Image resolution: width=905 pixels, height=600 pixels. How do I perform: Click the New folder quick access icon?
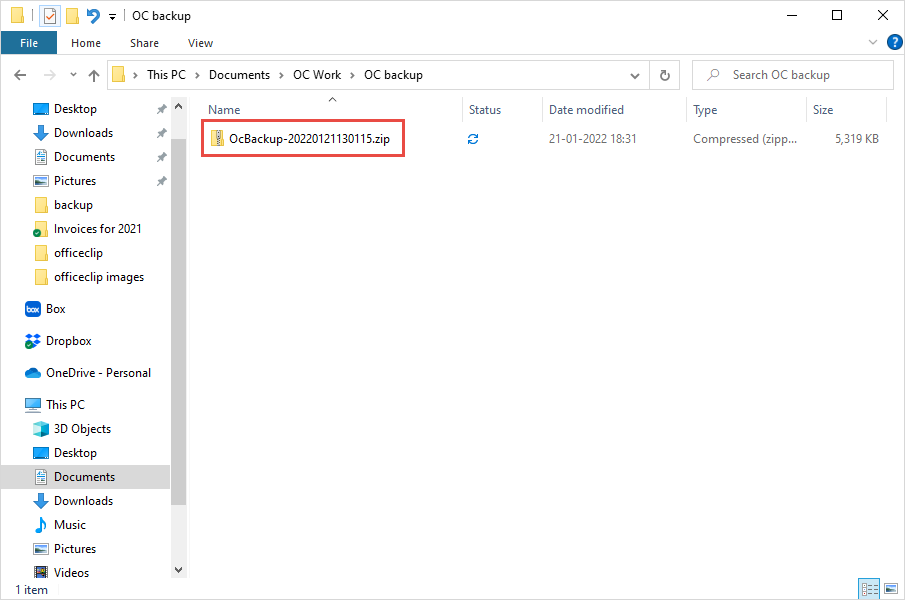(73, 16)
